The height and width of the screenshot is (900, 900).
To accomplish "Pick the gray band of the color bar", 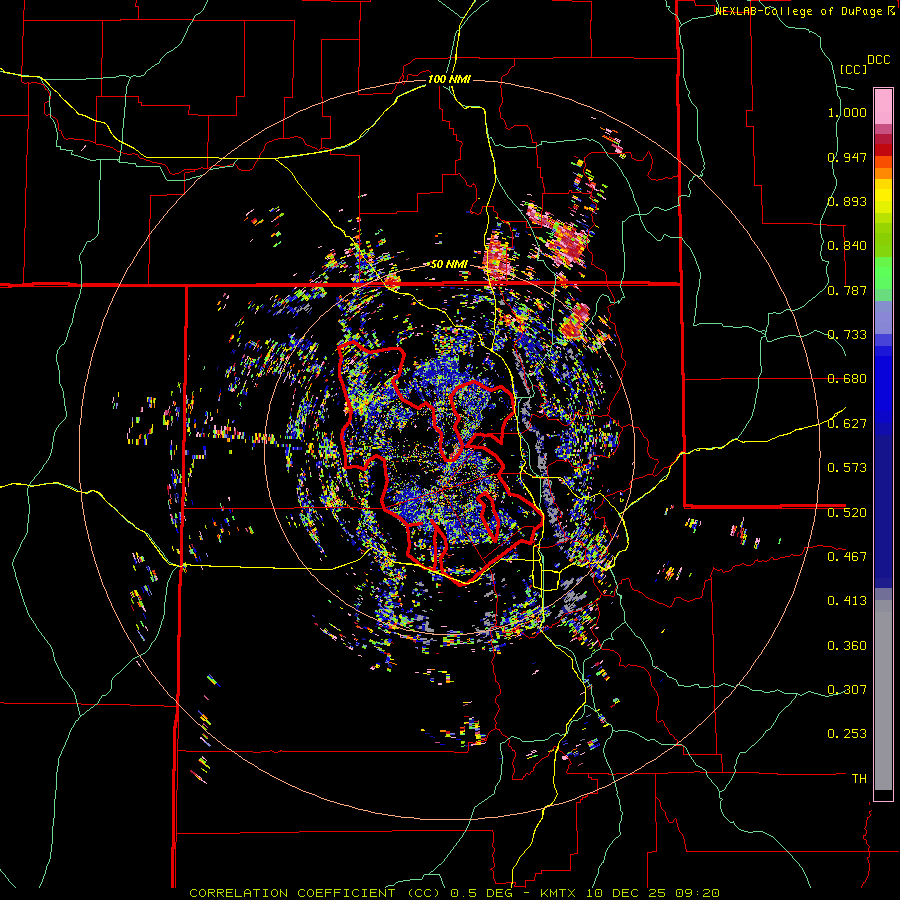I will [x=883, y=695].
